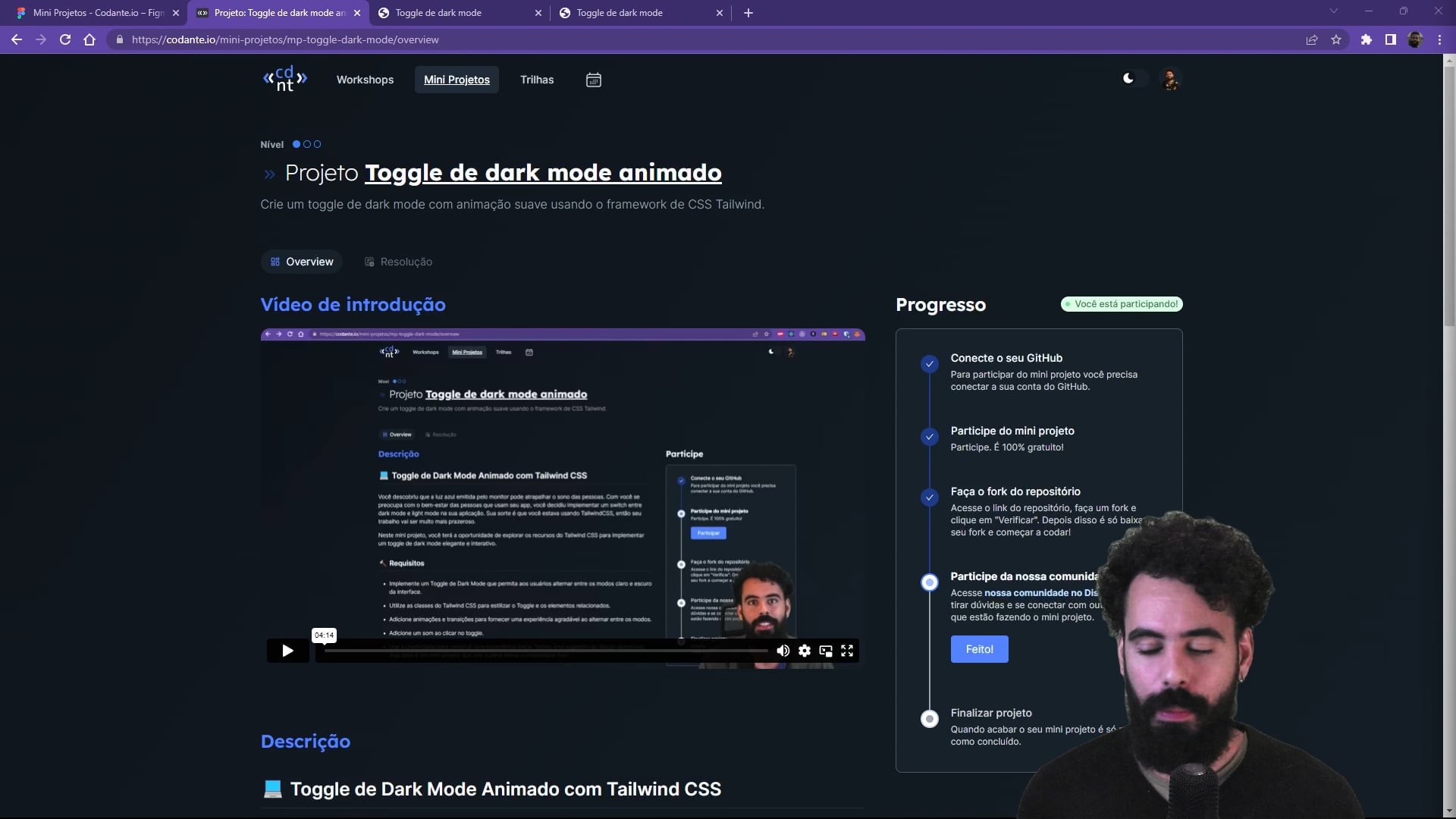Click the Finalizar projeto step circle

pos(929,719)
